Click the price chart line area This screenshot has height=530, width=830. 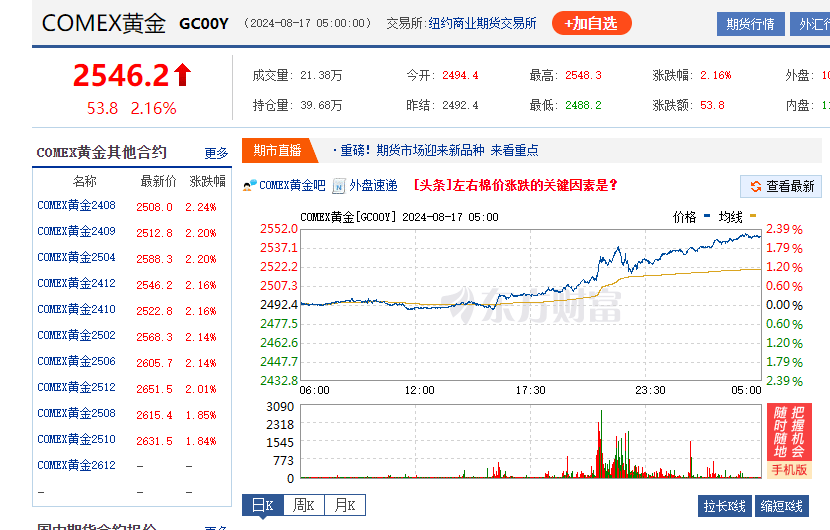pos(531,305)
